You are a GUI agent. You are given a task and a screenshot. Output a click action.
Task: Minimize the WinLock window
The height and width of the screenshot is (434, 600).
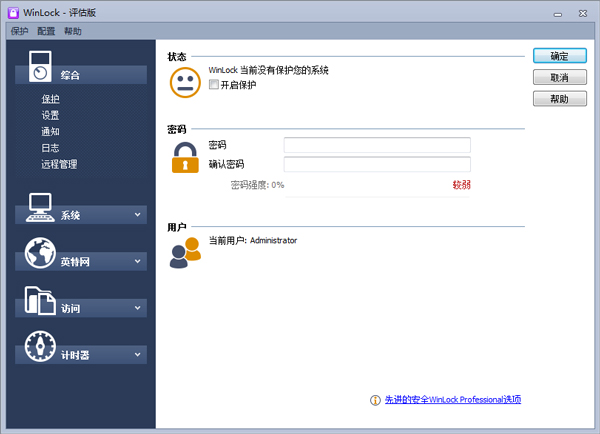coord(558,14)
